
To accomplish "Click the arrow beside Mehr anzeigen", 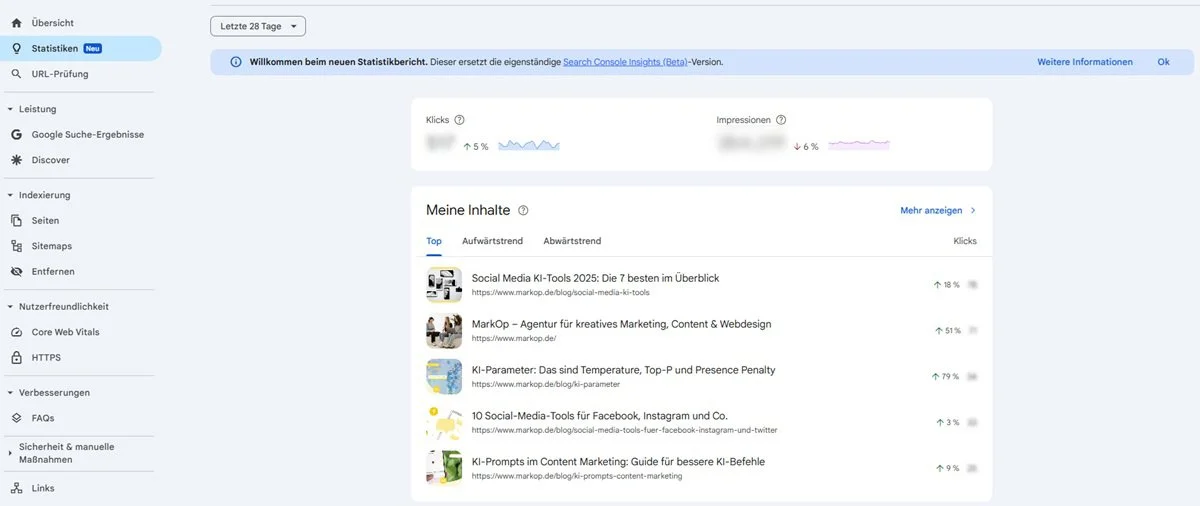I will click(973, 211).
